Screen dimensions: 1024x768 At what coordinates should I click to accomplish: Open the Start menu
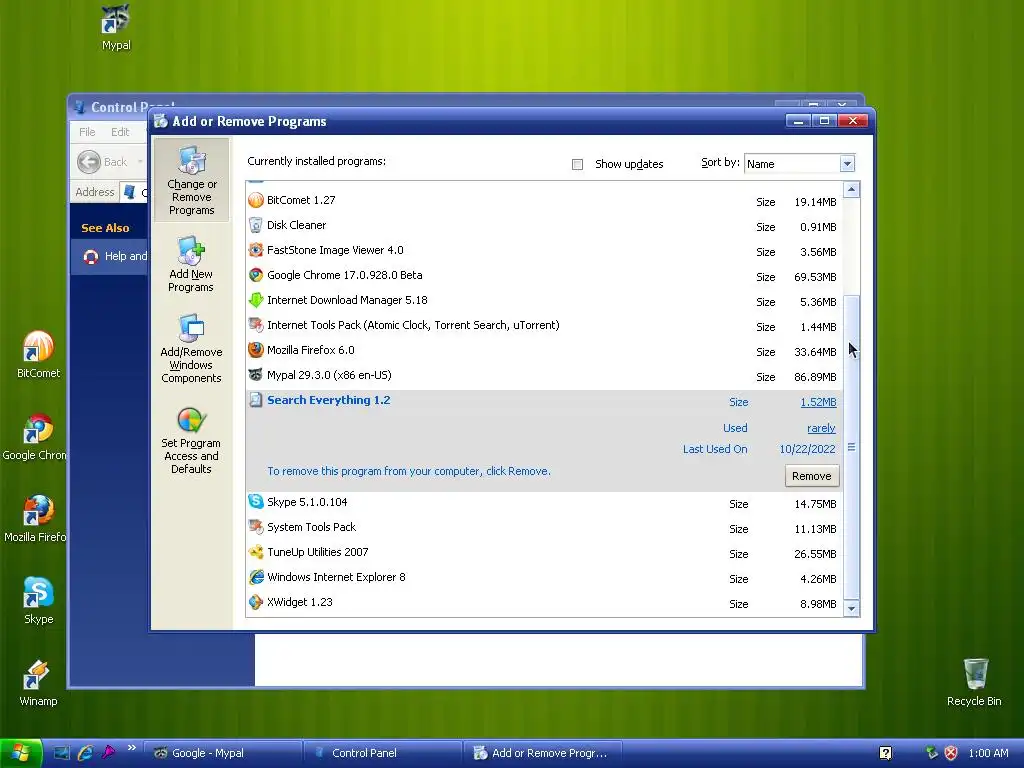[21, 753]
